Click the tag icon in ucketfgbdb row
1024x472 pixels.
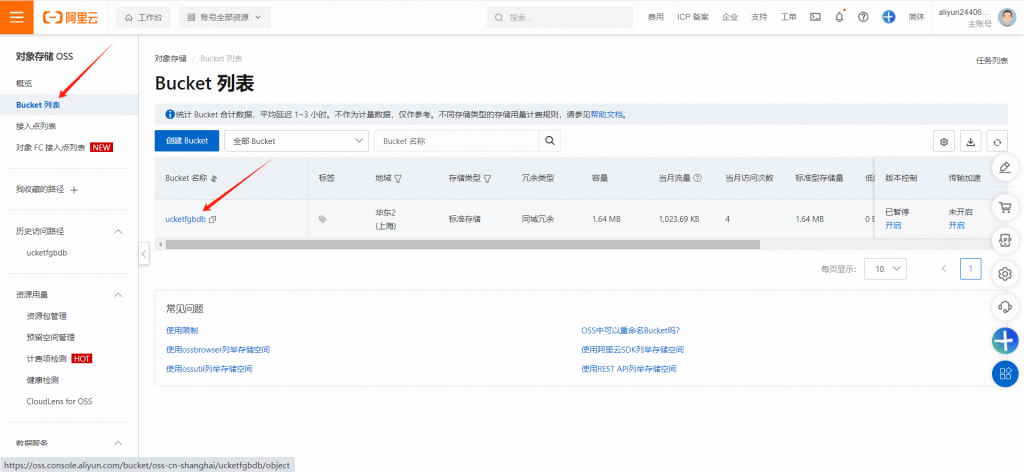322,219
